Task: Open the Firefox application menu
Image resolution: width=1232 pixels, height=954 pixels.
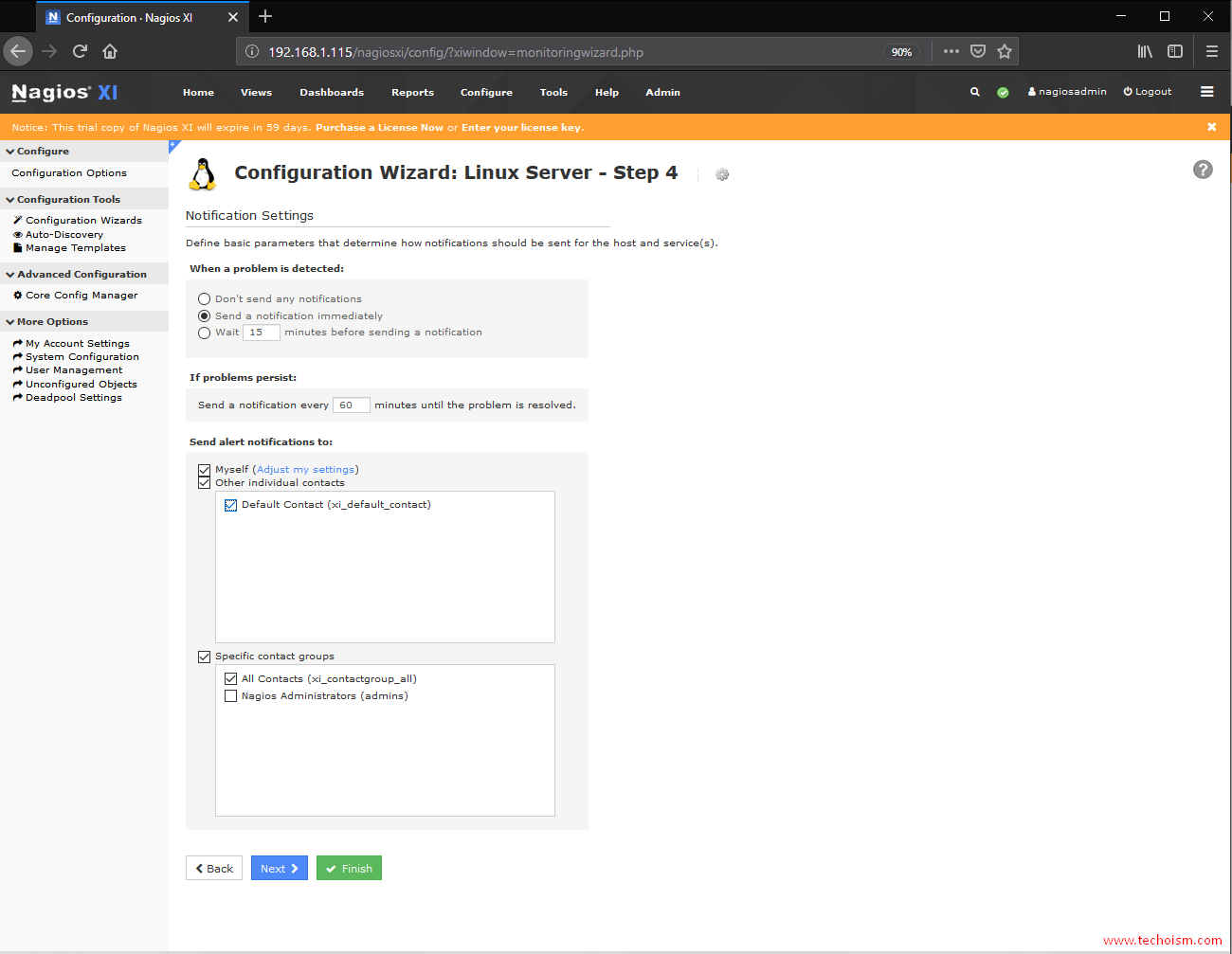Action: 1211,51
